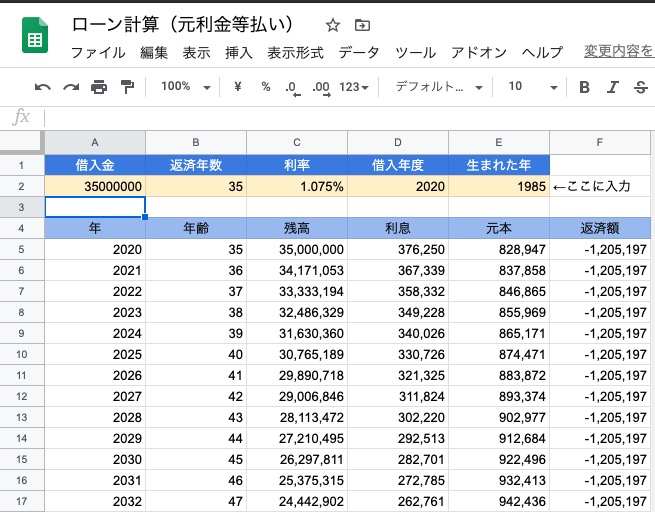Toggle italic formatting
Viewport: 655px width, 512px height.
coord(613,87)
